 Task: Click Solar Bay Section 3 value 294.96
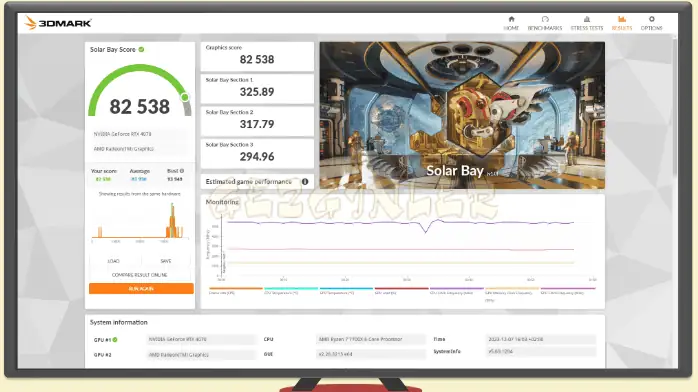pyautogui.click(x=257, y=157)
